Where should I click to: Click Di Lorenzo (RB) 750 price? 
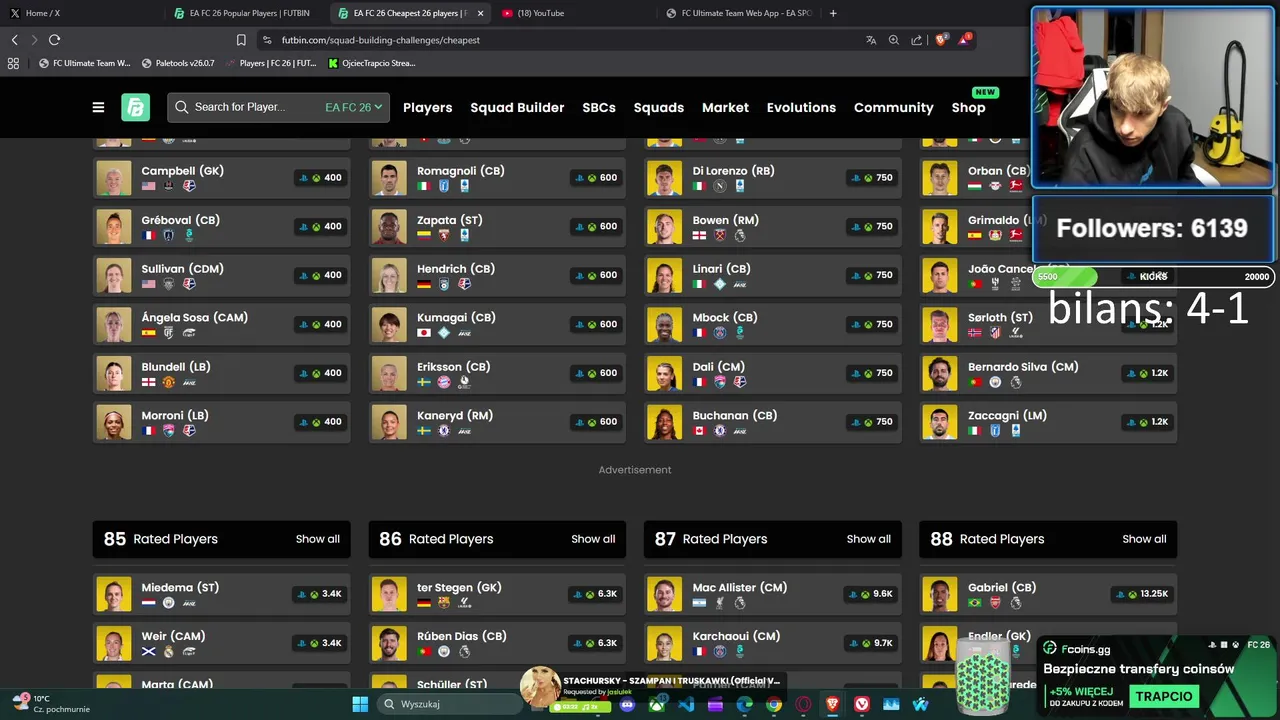click(x=871, y=178)
